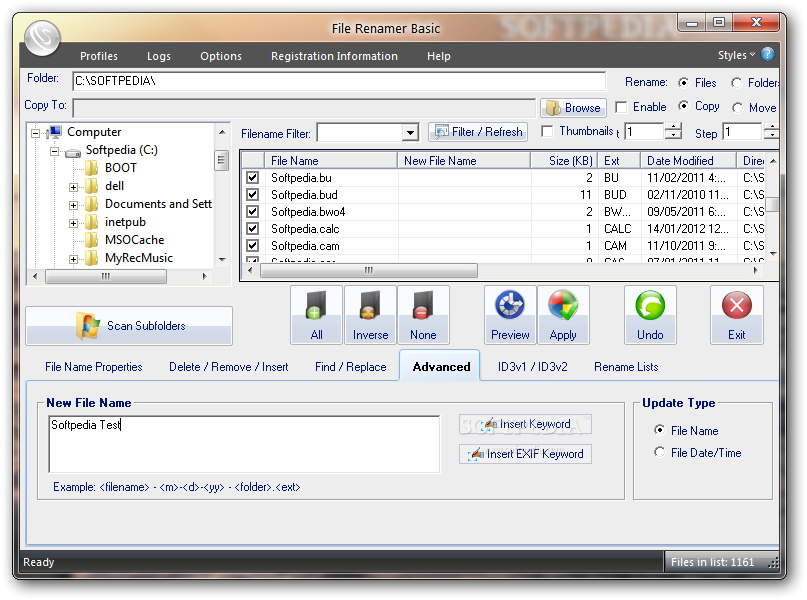This screenshot has width=807, height=600.
Task: Click the New File Name text box
Action: click(244, 444)
